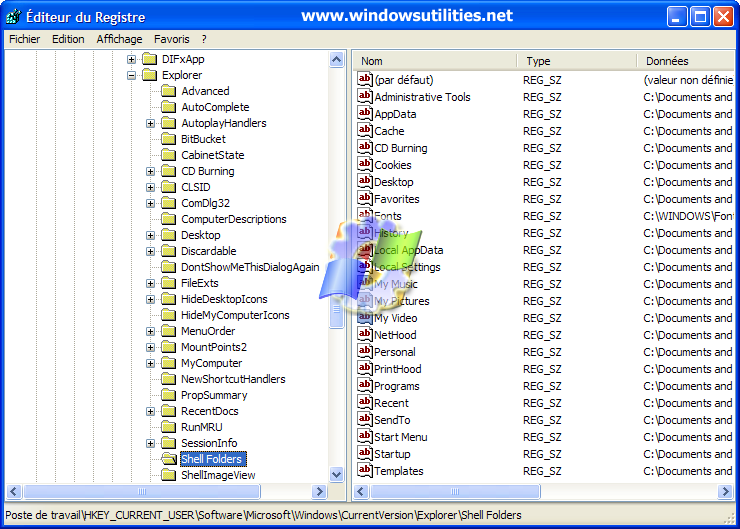Image resolution: width=740 pixels, height=529 pixels.
Task: Click the string icon of NetHood
Action: click(365, 335)
